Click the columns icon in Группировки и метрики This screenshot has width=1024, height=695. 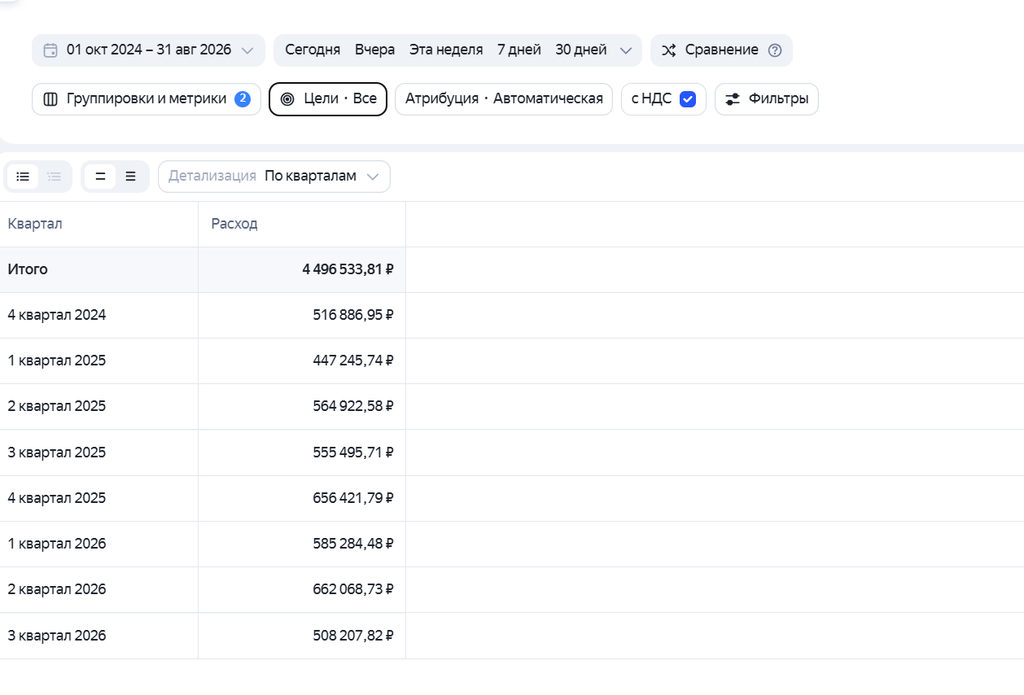[x=50, y=99]
